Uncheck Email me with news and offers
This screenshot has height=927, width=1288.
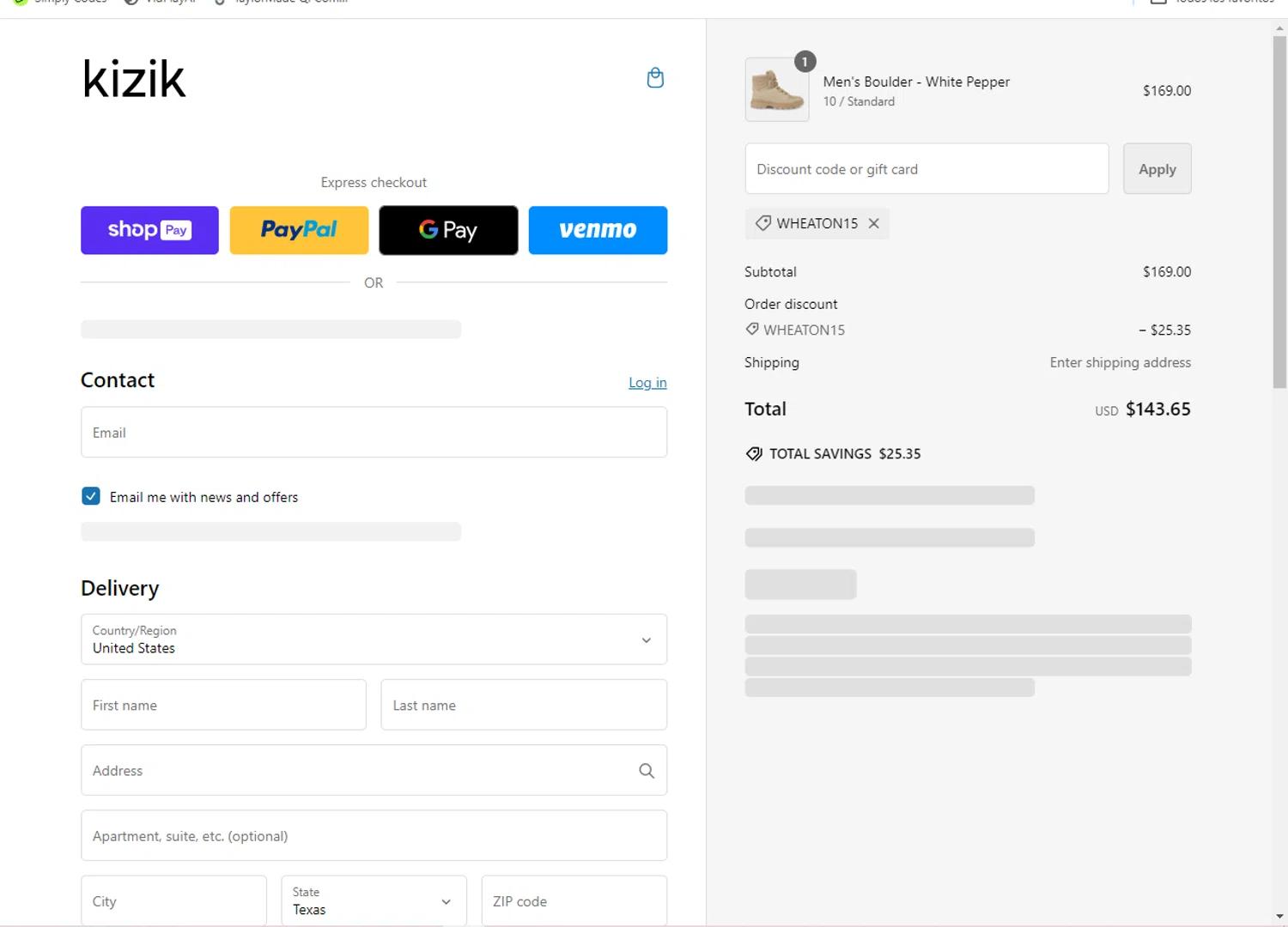(91, 496)
